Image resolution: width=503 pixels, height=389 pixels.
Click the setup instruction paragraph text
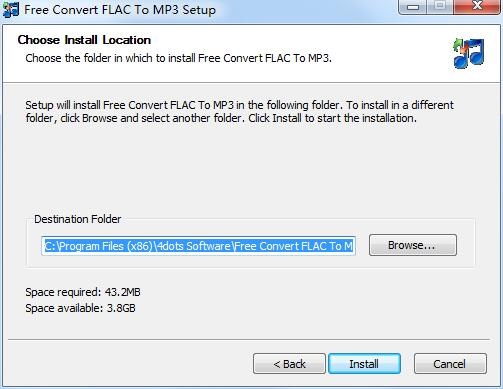(x=239, y=112)
